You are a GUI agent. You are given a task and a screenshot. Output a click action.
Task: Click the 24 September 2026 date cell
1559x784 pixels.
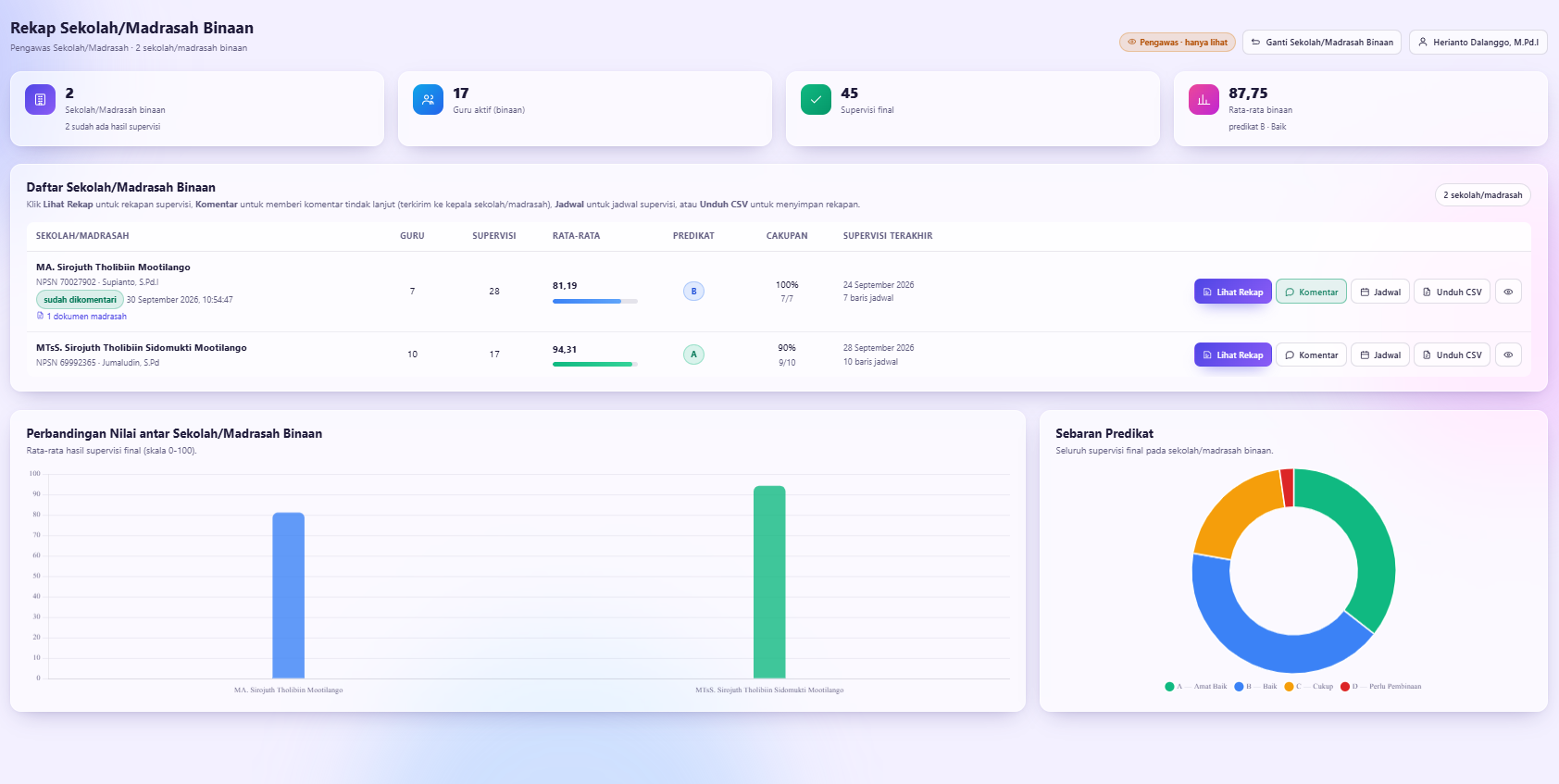[879, 285]
